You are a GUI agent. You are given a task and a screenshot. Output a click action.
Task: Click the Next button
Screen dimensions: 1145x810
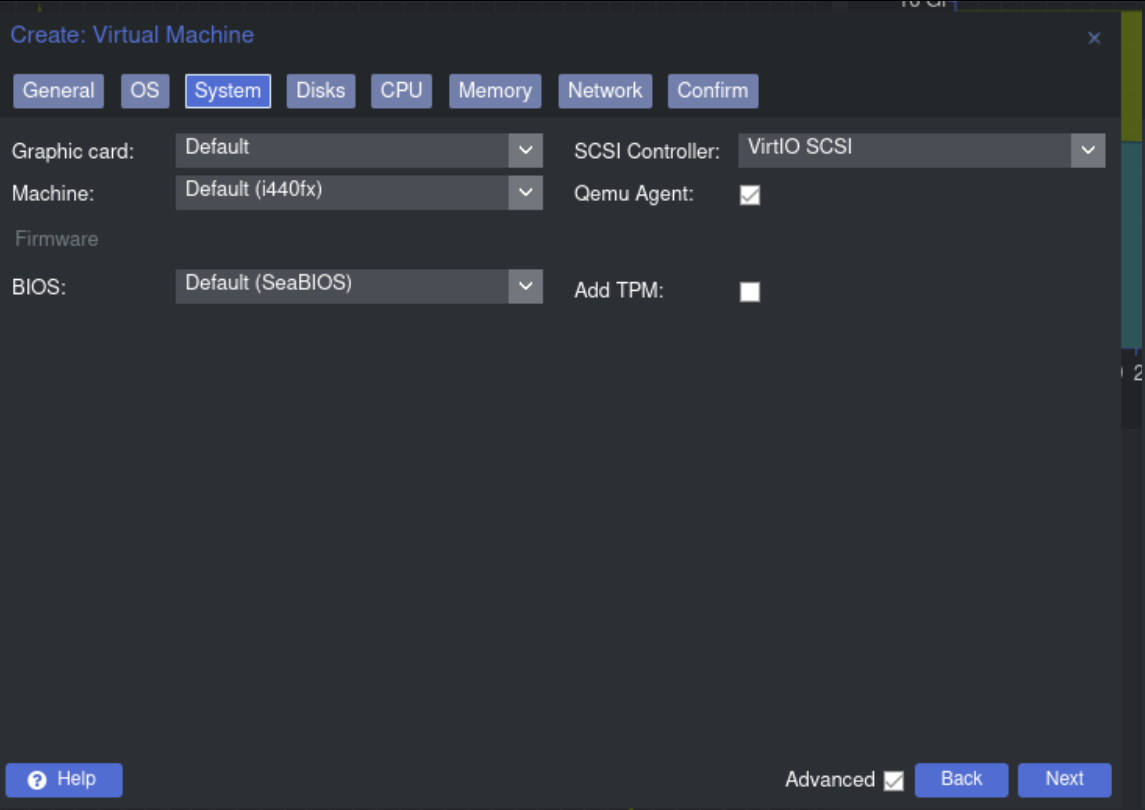pos(1064,780)
